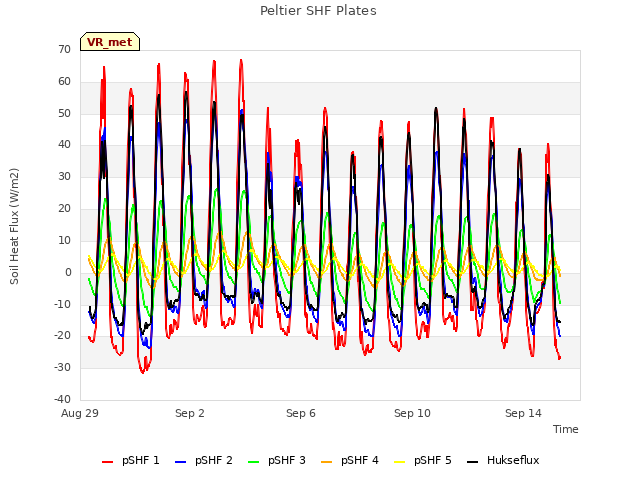The height and width of the screenshot is (480, 640).
Task: Click the Sep 14 x-axis tick label
Action: tap(523, 413)
